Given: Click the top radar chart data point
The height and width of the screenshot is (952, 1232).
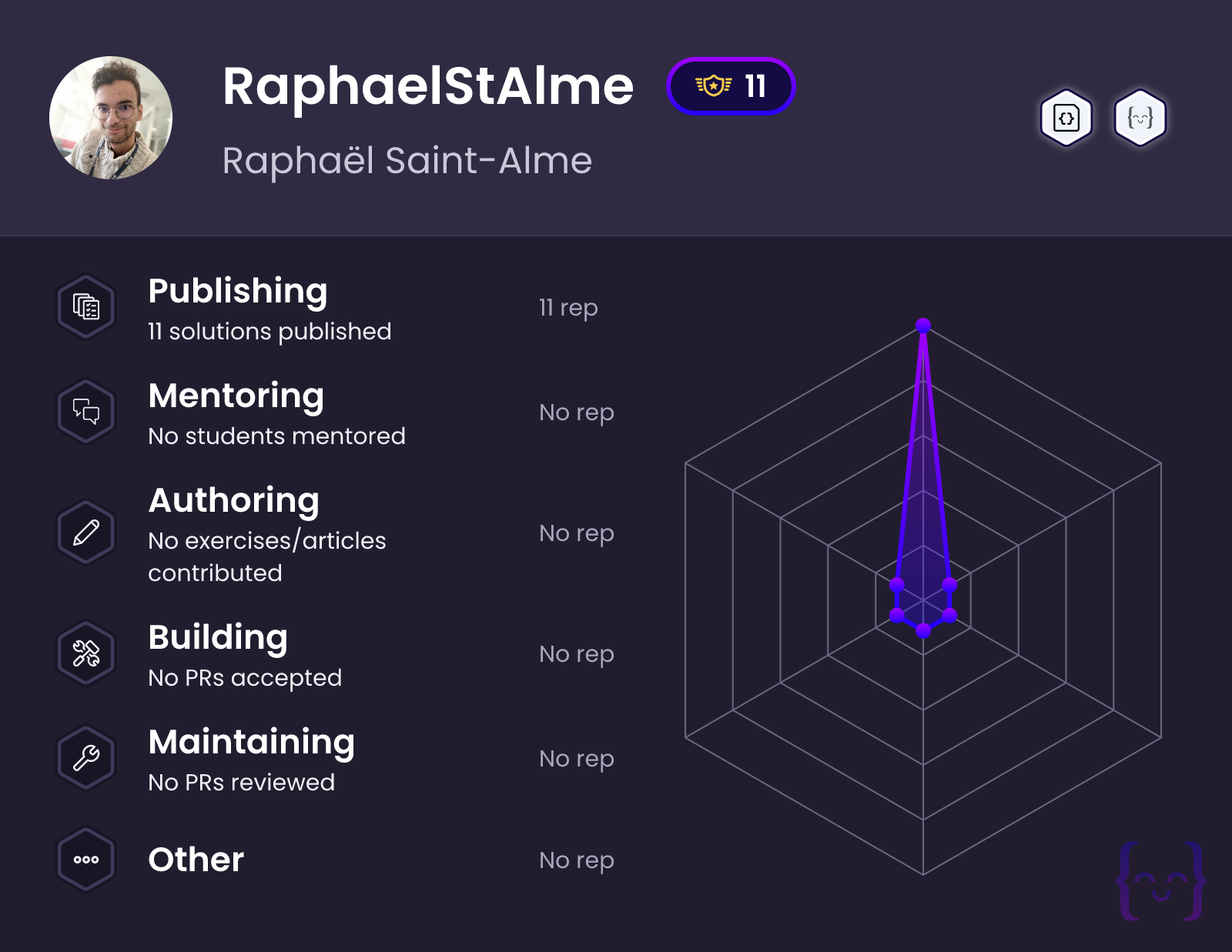Looking at the screenshot, I should coord(923,326).
